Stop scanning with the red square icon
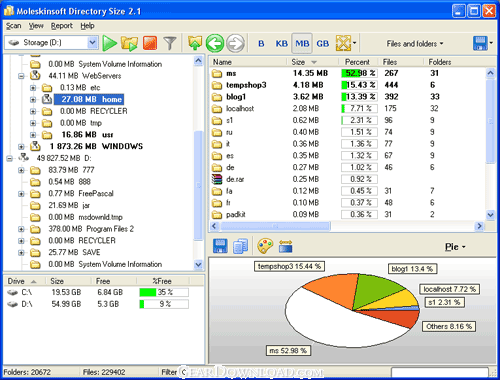500x380 pixels. coord(150,43)
